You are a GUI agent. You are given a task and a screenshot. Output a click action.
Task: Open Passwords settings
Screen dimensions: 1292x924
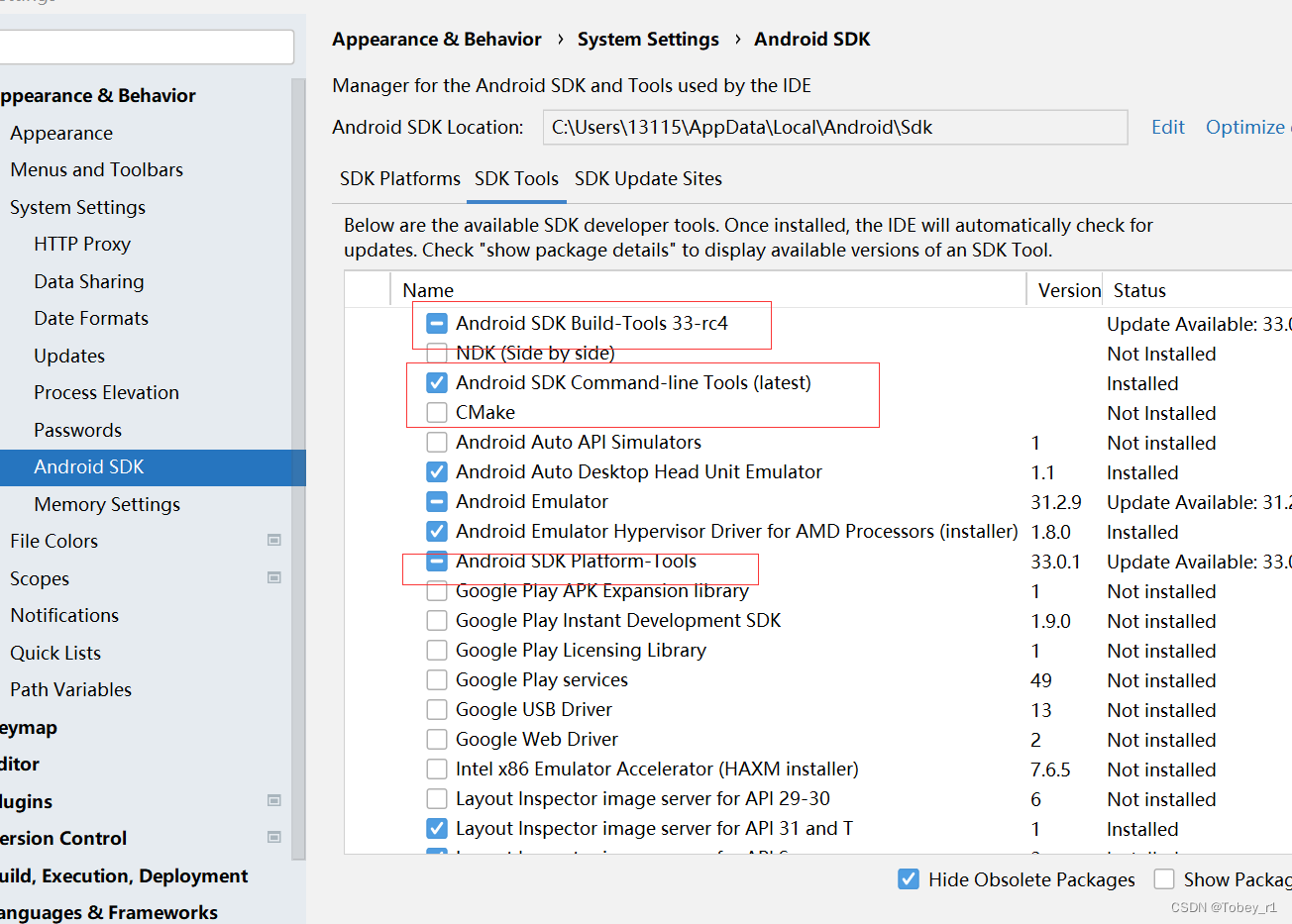pos(77,430)
